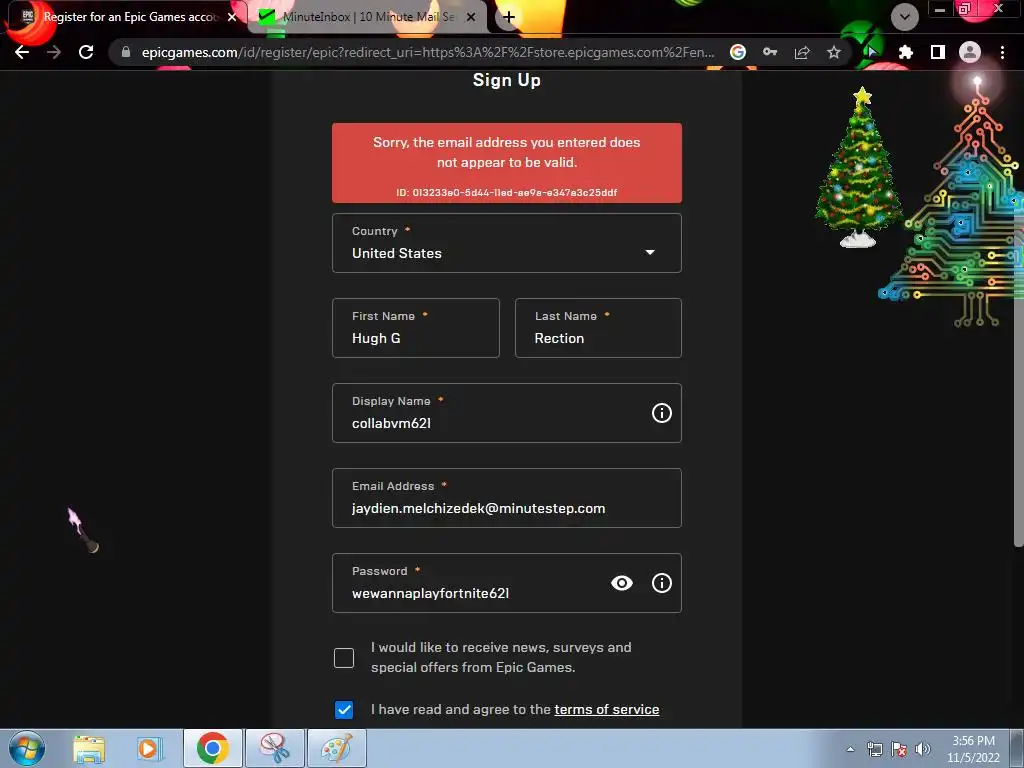The height and width of the screenshot is (768, 1024).
Task: Click the padlock site info icon
Action: pos(126,52)
